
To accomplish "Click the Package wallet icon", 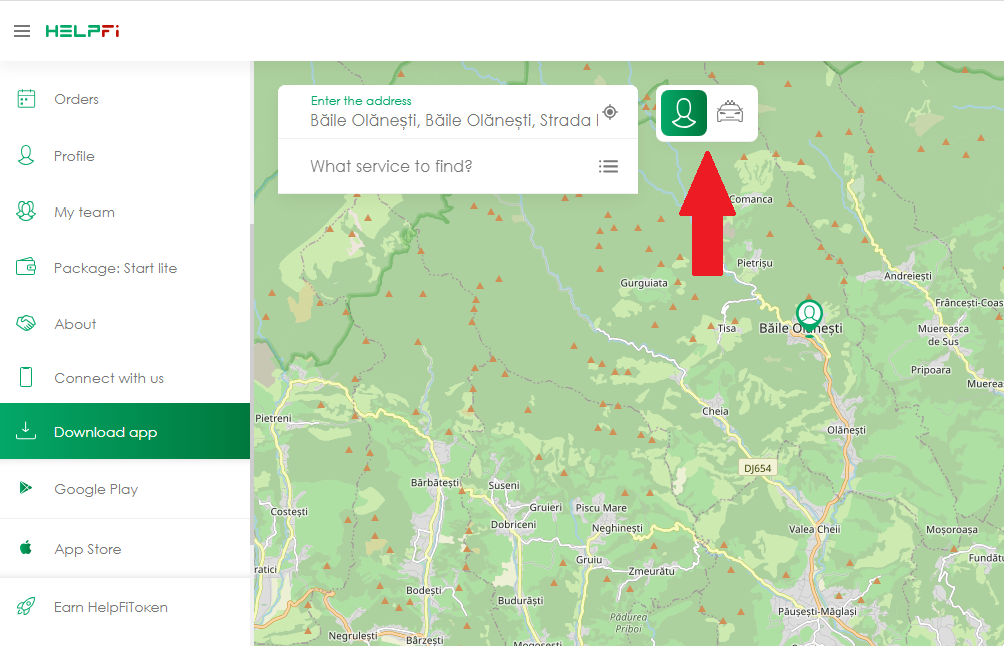I will point(27,268).
